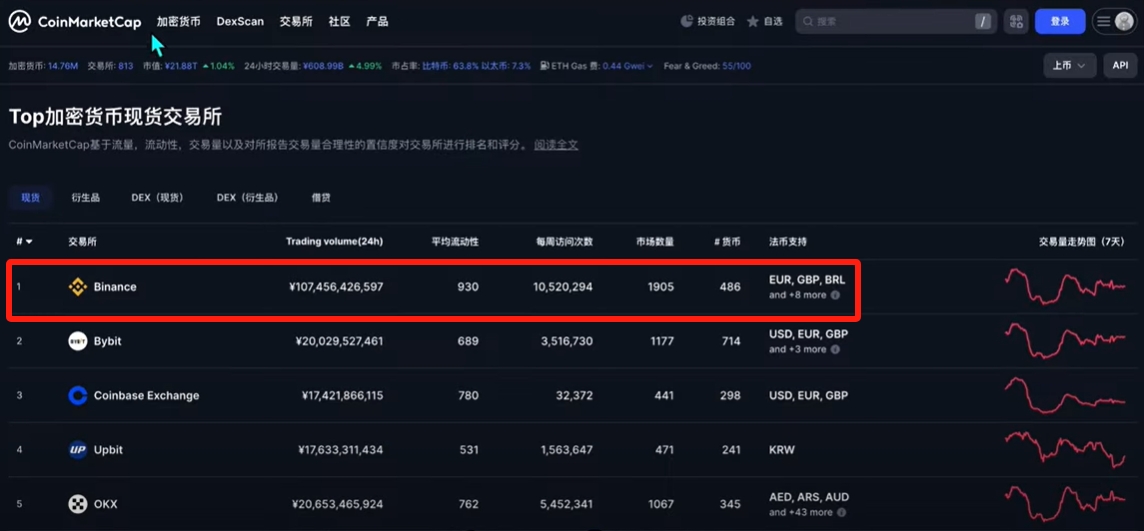The width and height of the screenshot is (1144, 531).
Task: Click the OKX logo icon
Action: 77,504
